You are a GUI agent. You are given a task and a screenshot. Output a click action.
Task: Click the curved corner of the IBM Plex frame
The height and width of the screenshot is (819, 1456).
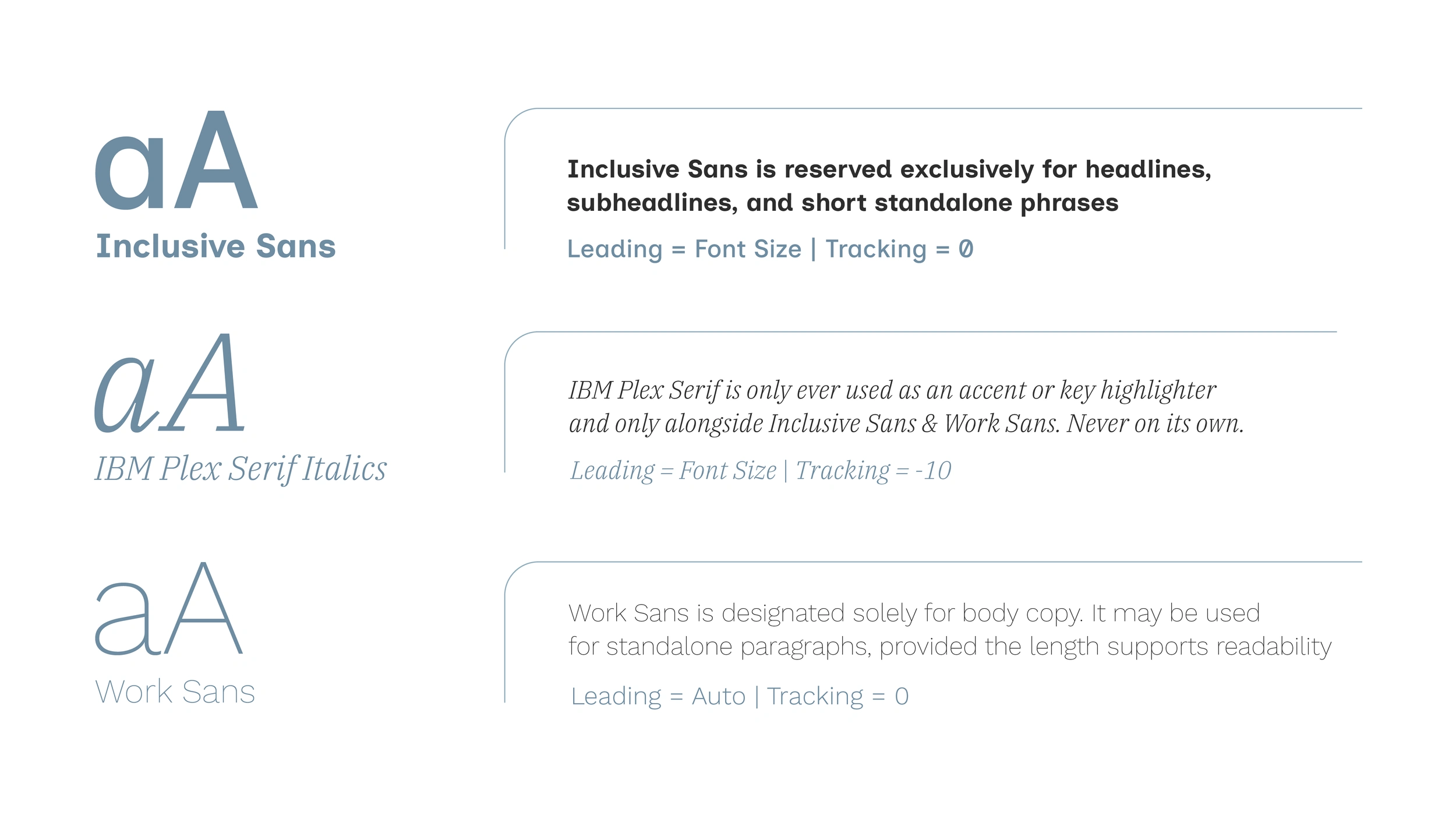click(514, 341)
